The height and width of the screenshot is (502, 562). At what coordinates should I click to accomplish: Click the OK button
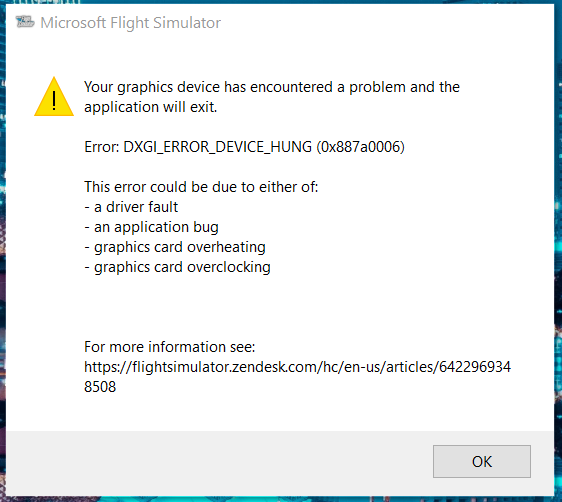click(482, 461)
